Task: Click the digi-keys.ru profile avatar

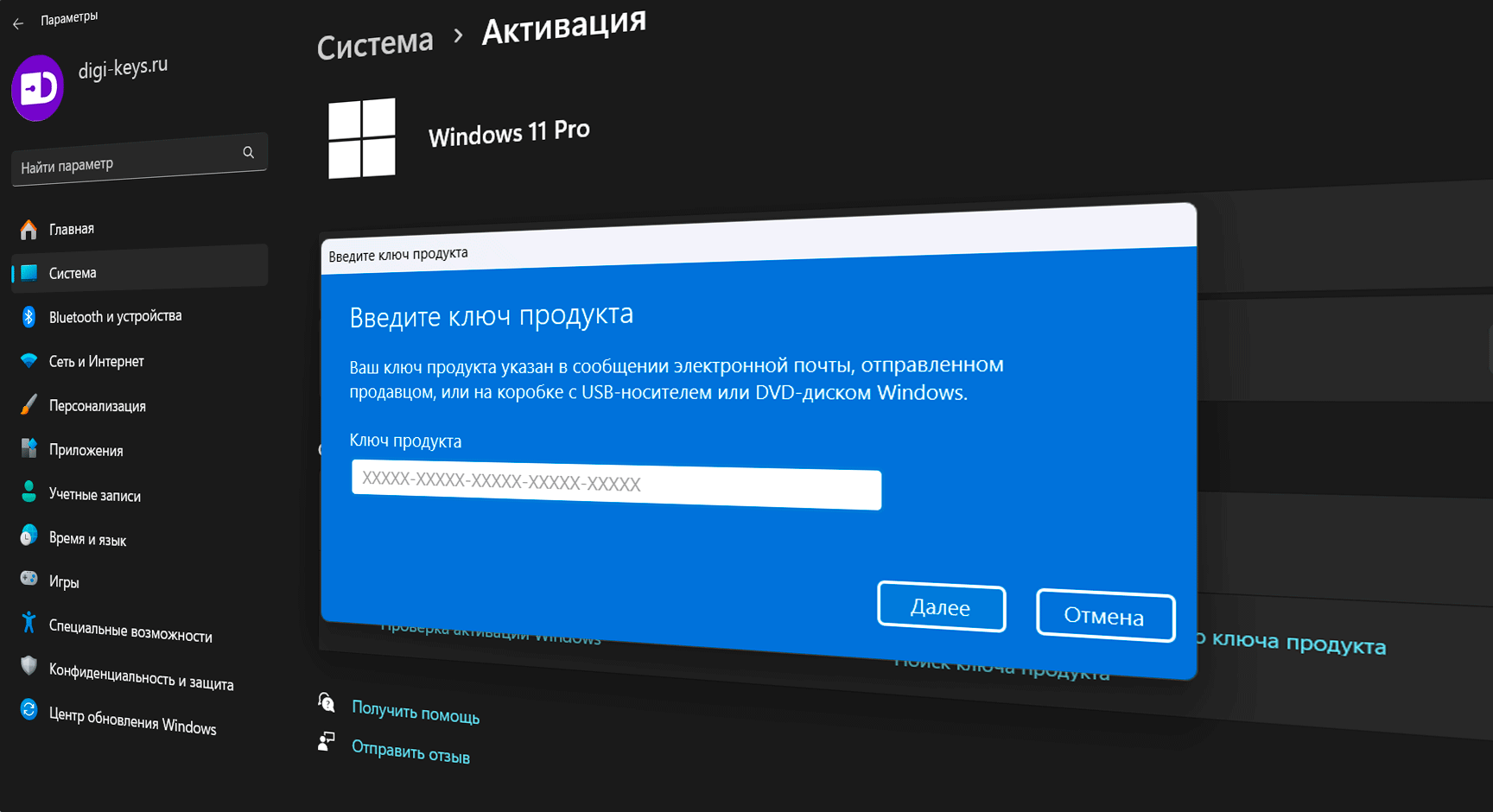Action: pyautogui.click(x=37, y=87)
